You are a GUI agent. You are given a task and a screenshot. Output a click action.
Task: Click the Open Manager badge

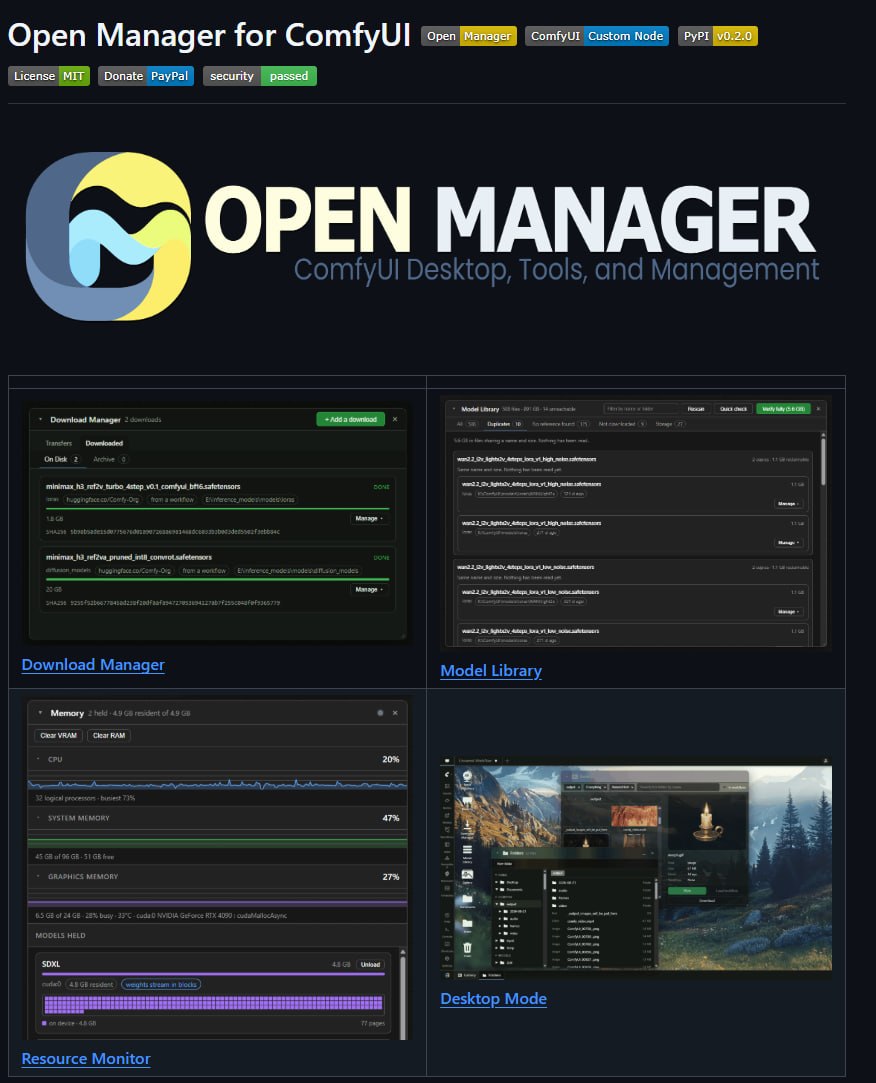point(469,36)
